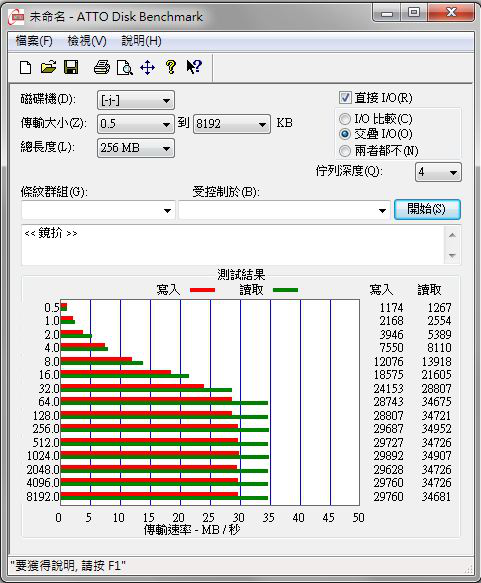Activate the context help pointer icon
Screen dimensions: 481x583
[194, 67]
